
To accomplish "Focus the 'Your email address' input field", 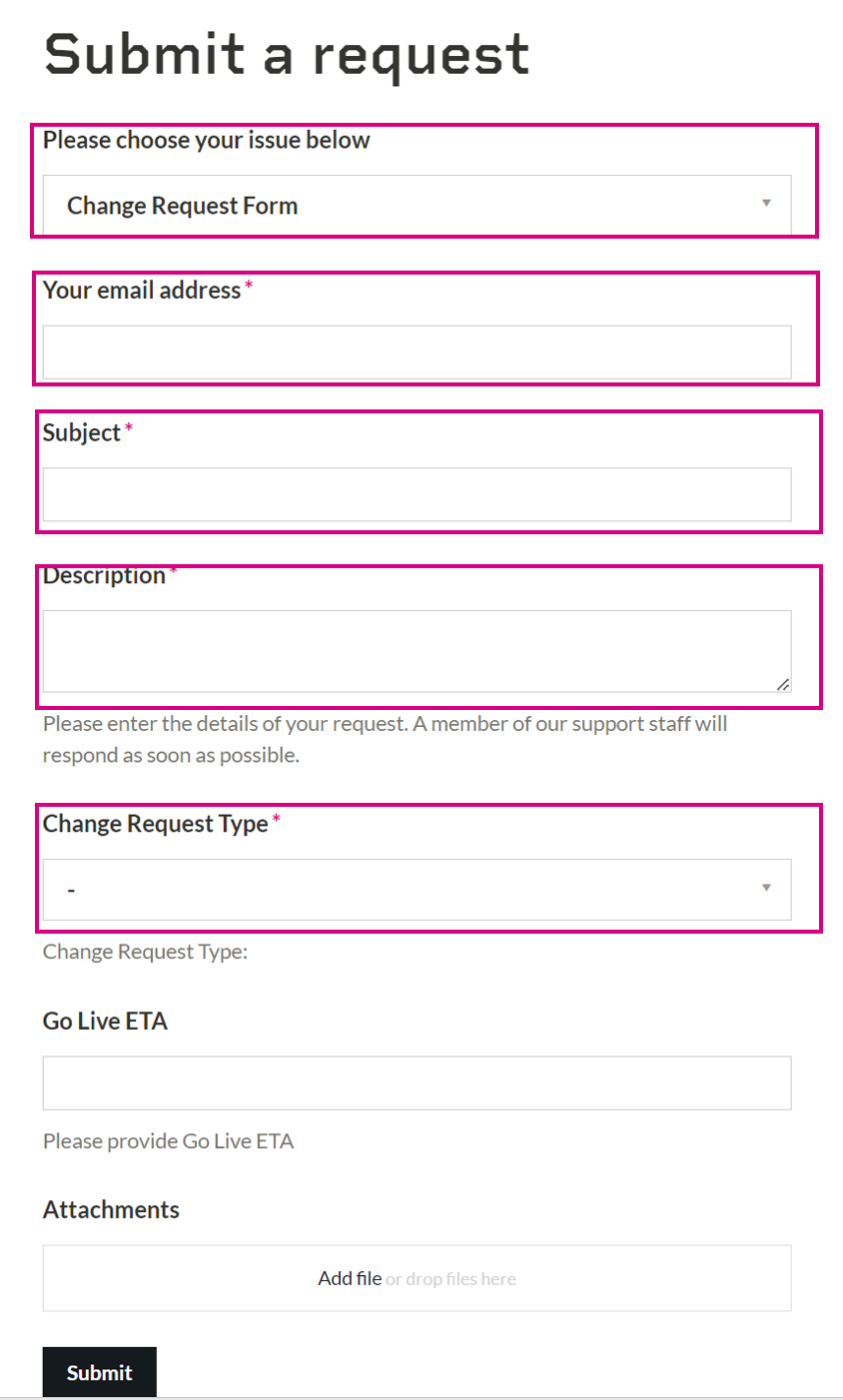I will click(x=417, y=352).
